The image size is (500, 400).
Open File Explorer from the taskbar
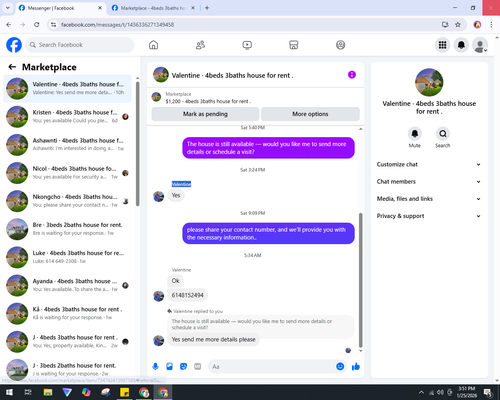click(48, 392)
